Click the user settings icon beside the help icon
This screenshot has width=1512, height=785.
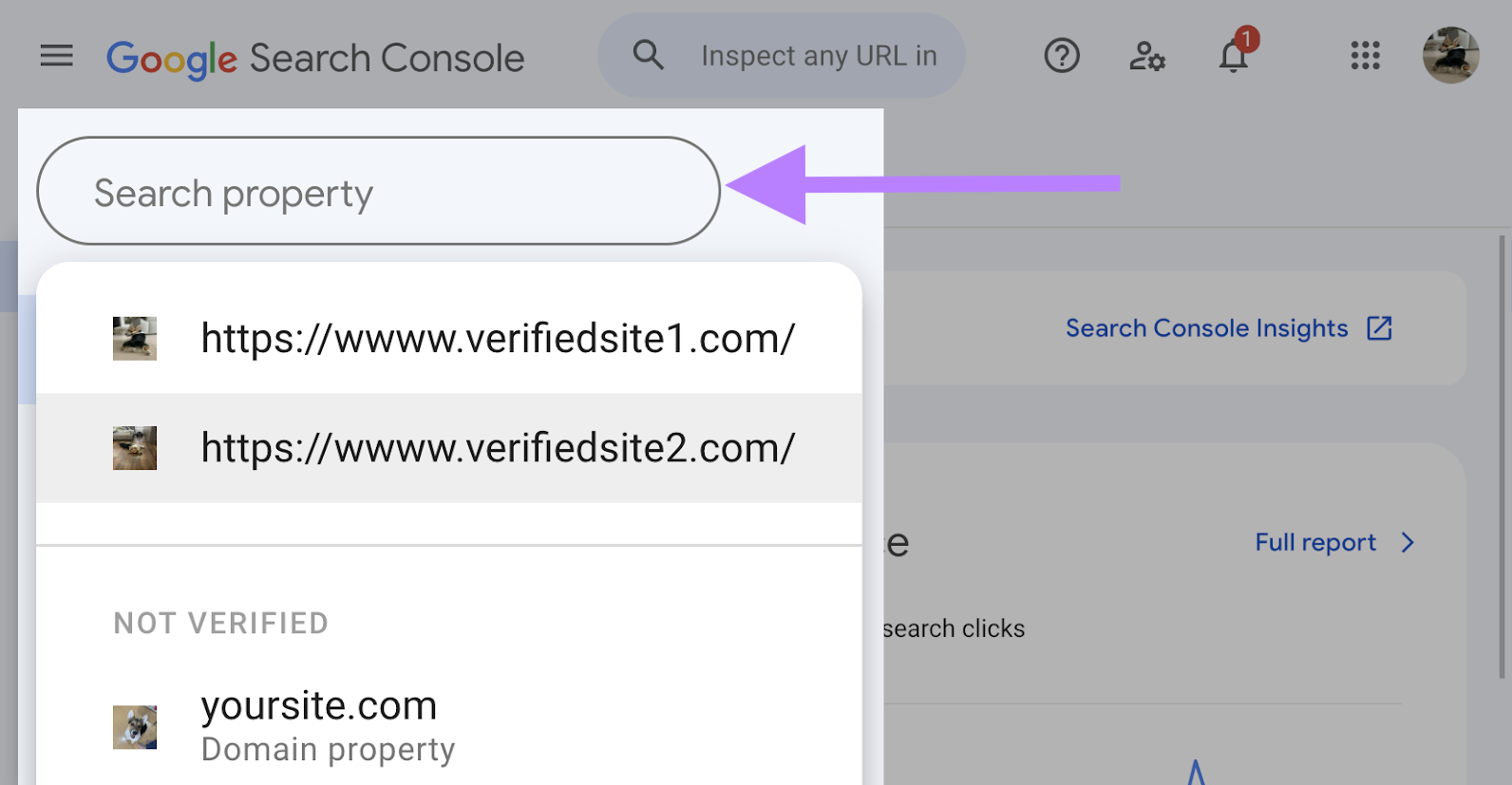[x=1147, y=57]
